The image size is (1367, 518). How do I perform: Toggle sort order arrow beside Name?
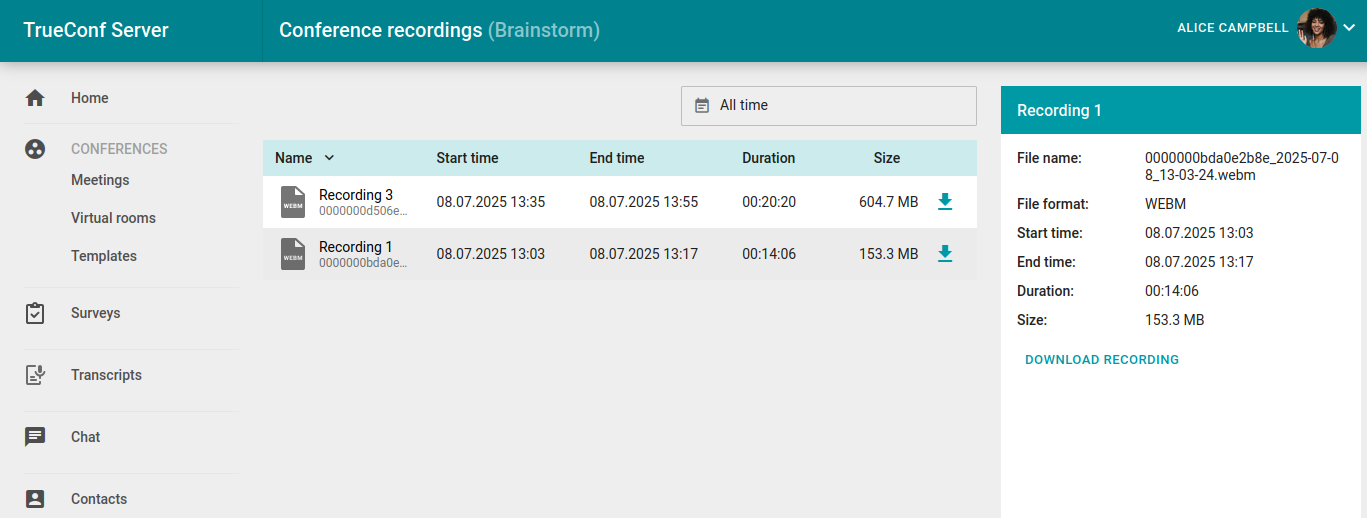[329, 158]
